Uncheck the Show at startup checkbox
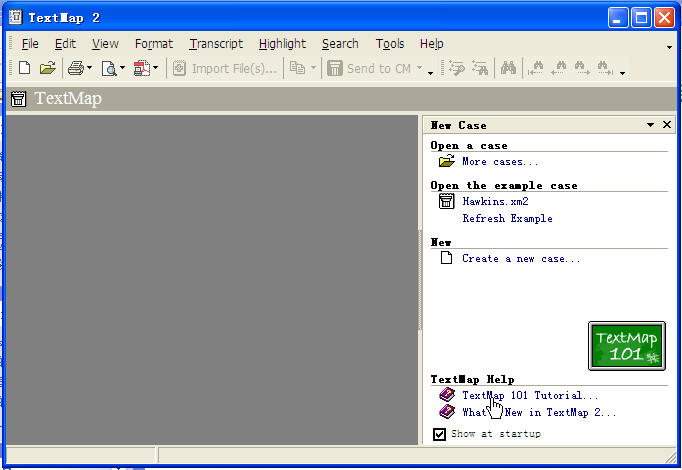This screenshot has width=682, height=470. tap(439, 434)
